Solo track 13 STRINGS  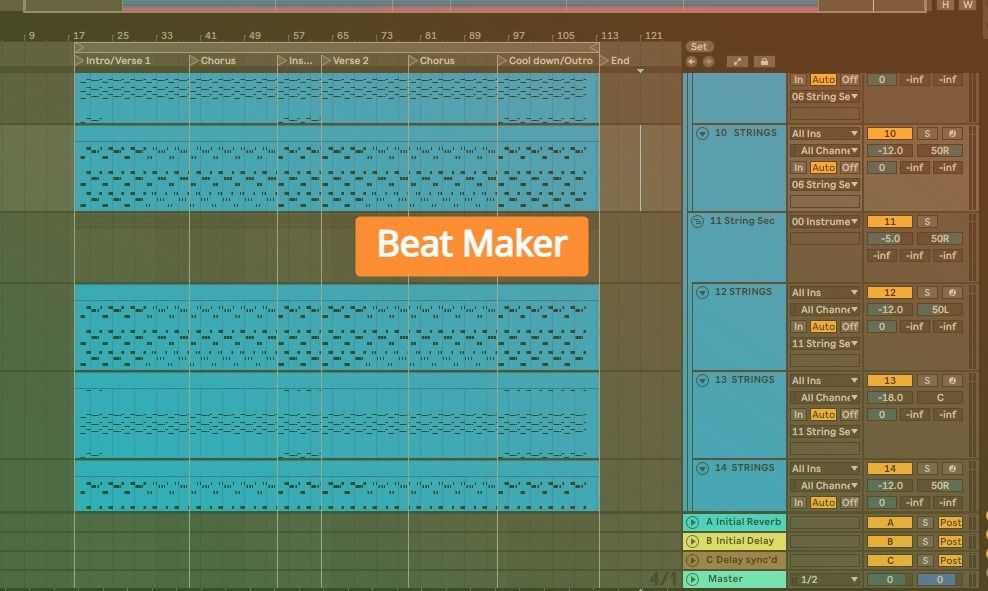[927, 381]
